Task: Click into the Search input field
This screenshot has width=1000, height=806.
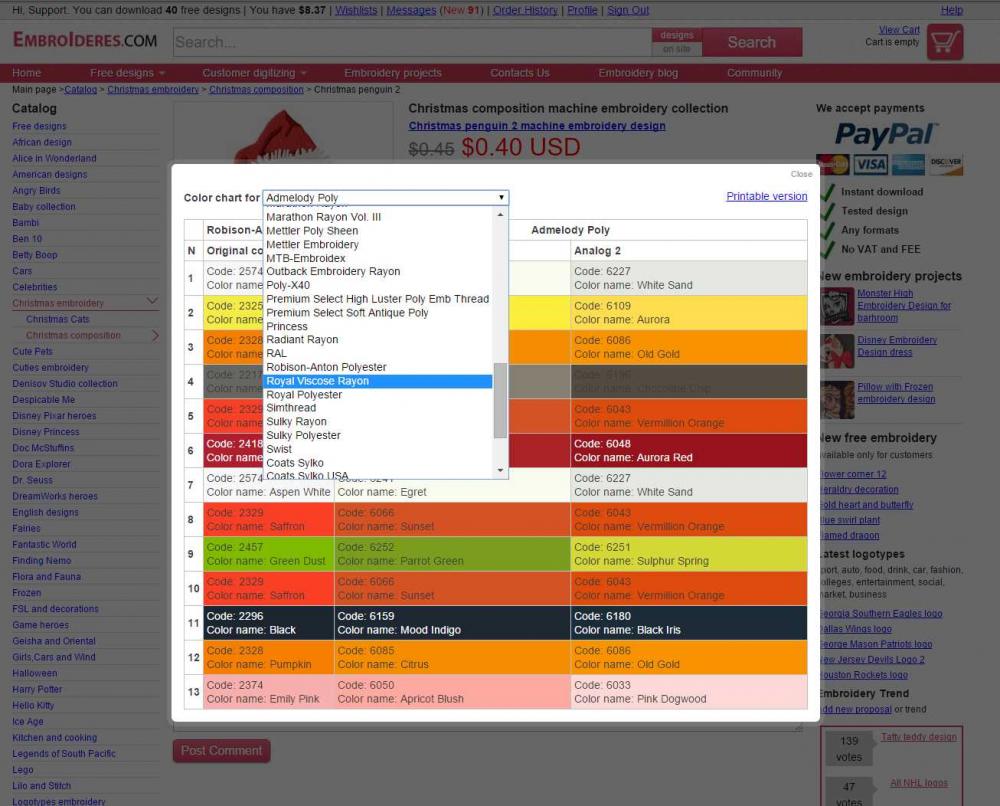Action: pos(410,42)
